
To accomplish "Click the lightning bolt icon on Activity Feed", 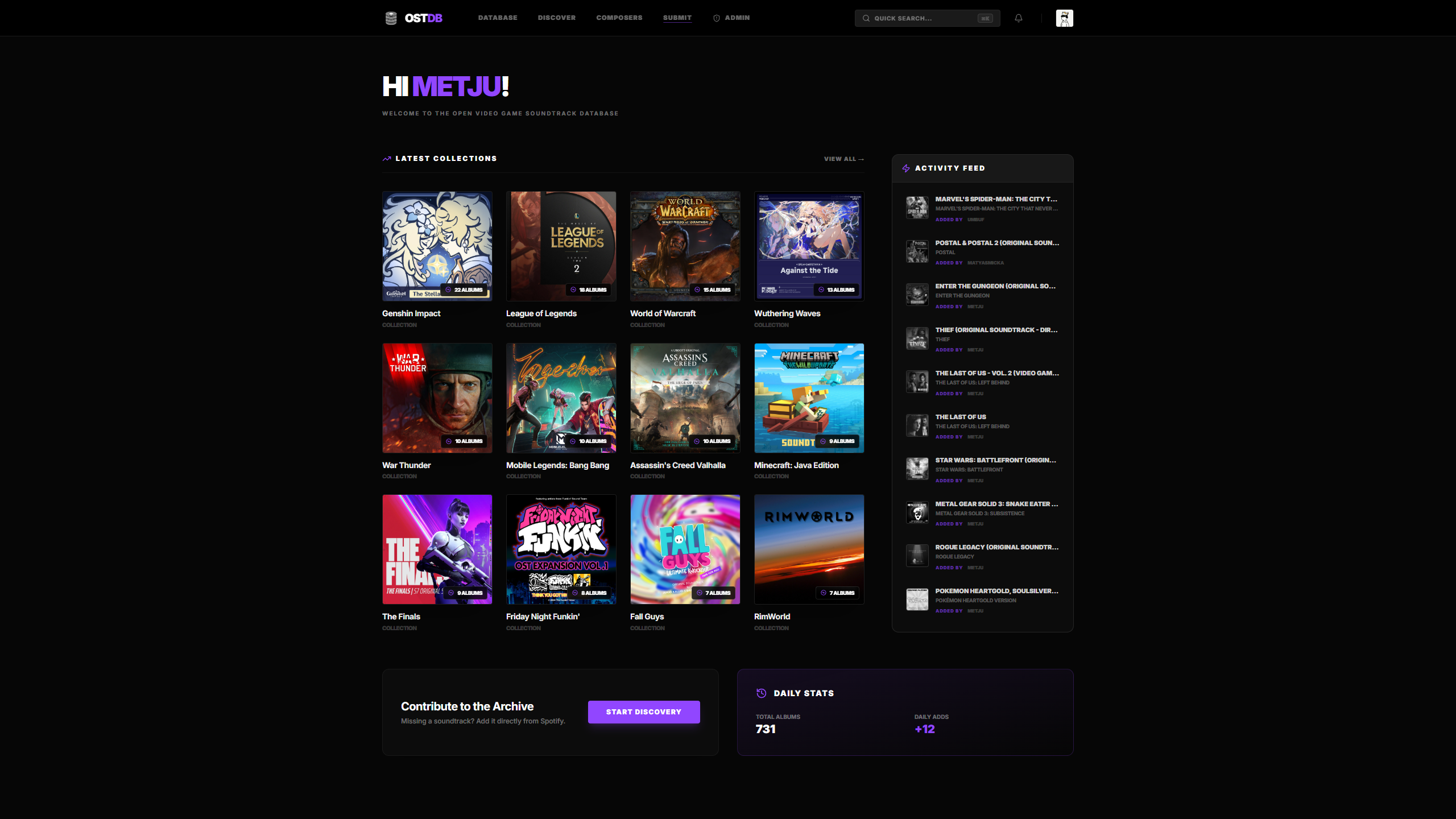I will (x=905, y=168).
